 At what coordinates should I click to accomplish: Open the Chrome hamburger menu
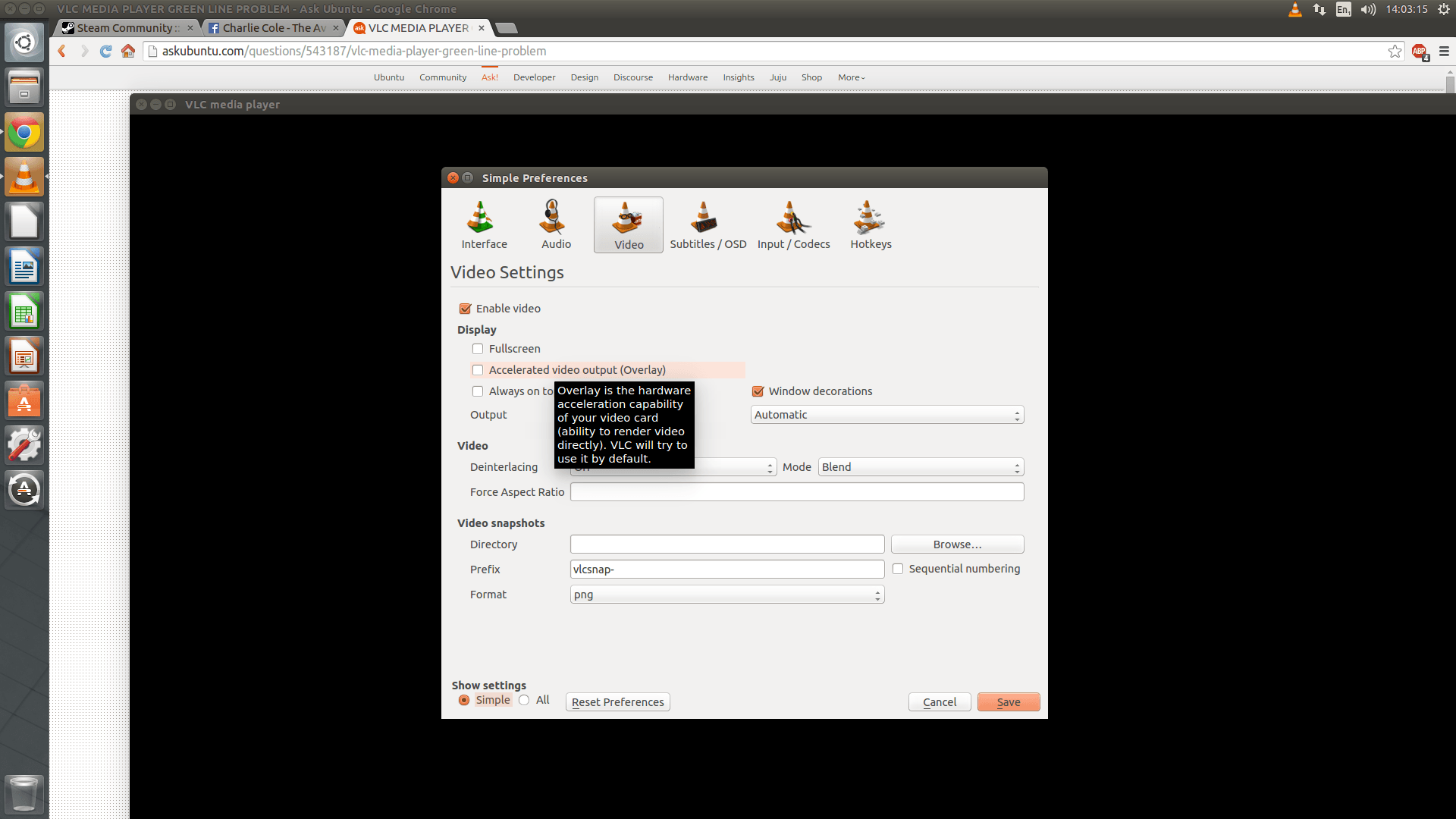(x=1444, y=51)
